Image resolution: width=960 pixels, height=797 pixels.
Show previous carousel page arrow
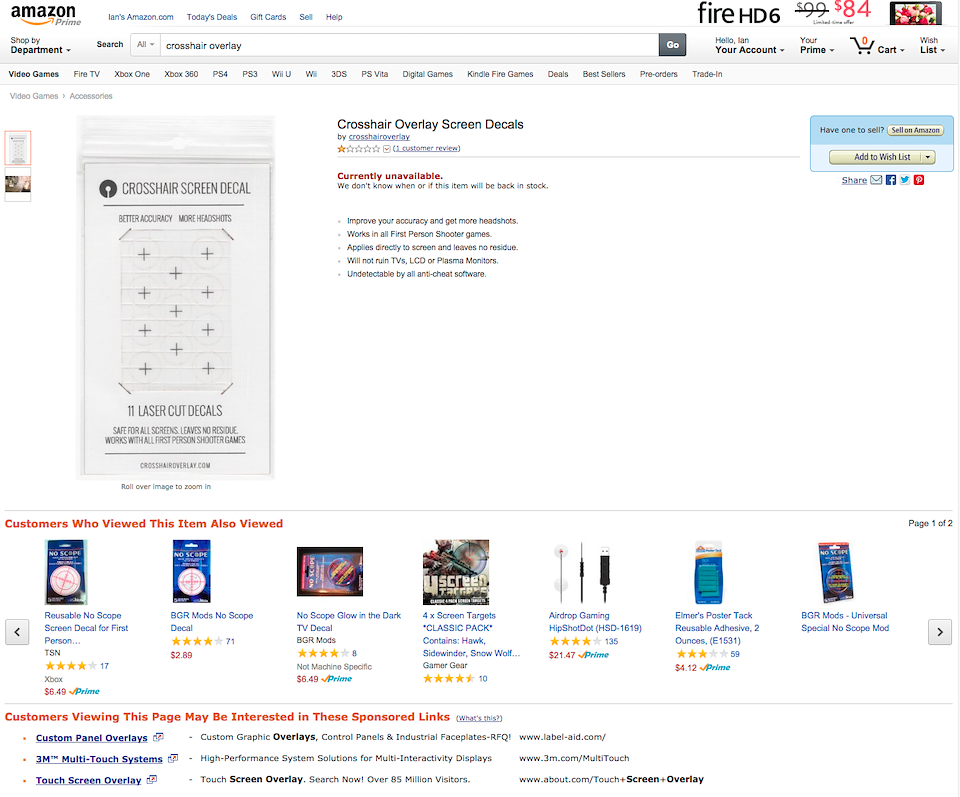click(x=17, y=632)
